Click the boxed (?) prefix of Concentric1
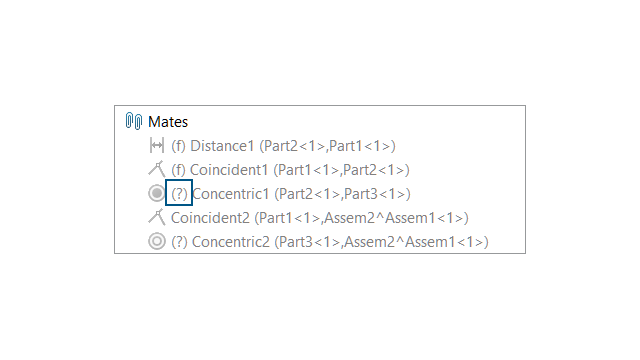Image resolution: width=640 pixels, height=360 pixels. (x=179, y=193)
